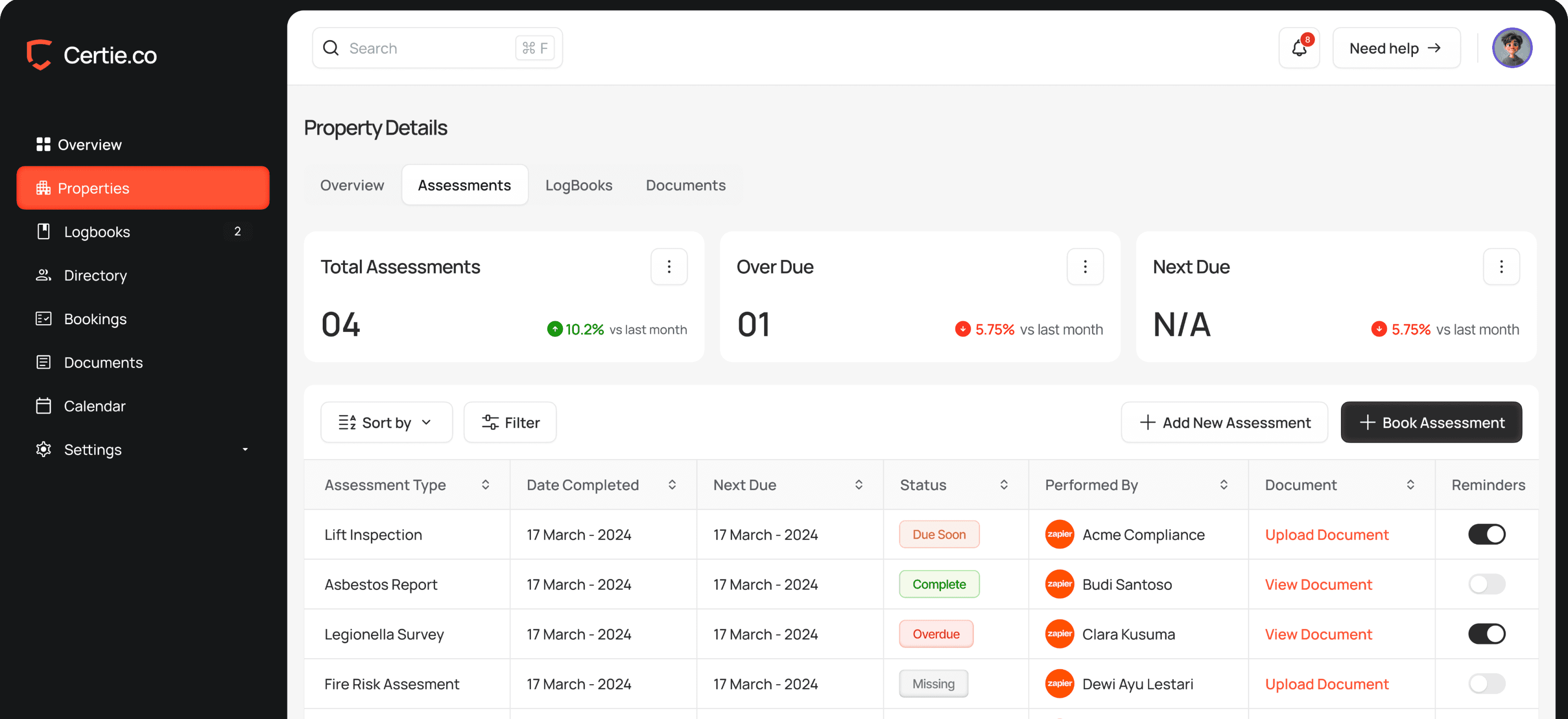1568x719 pixels.
Task: Click the Due Soon status badge
Action: coord(939,534)
